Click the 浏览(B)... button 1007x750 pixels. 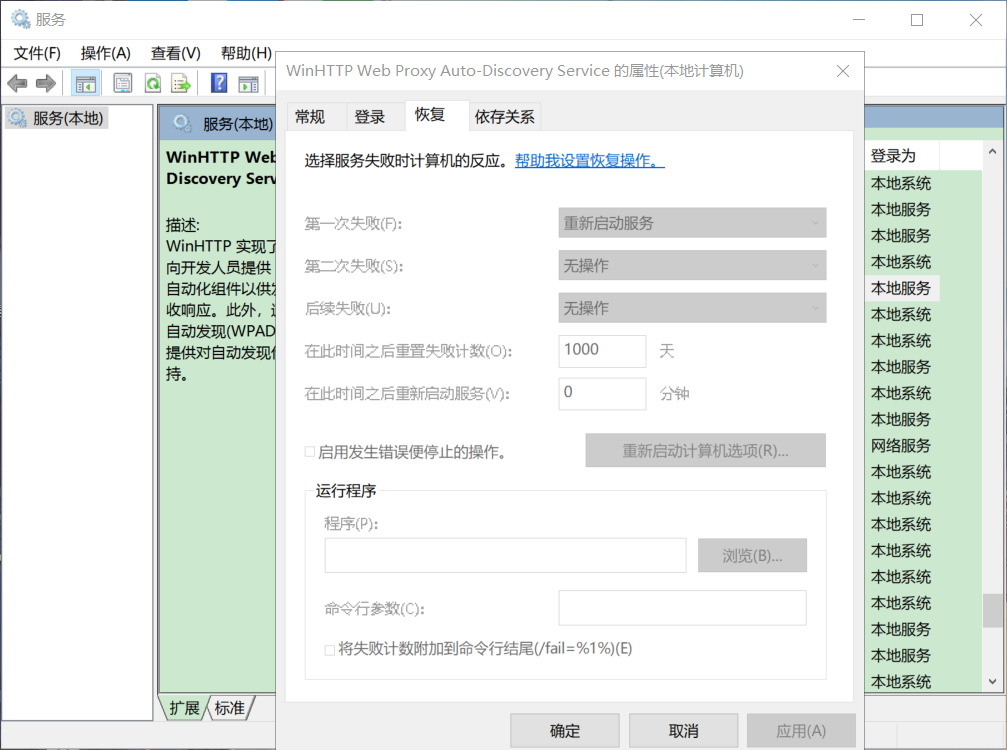click(x=752, y=555)
